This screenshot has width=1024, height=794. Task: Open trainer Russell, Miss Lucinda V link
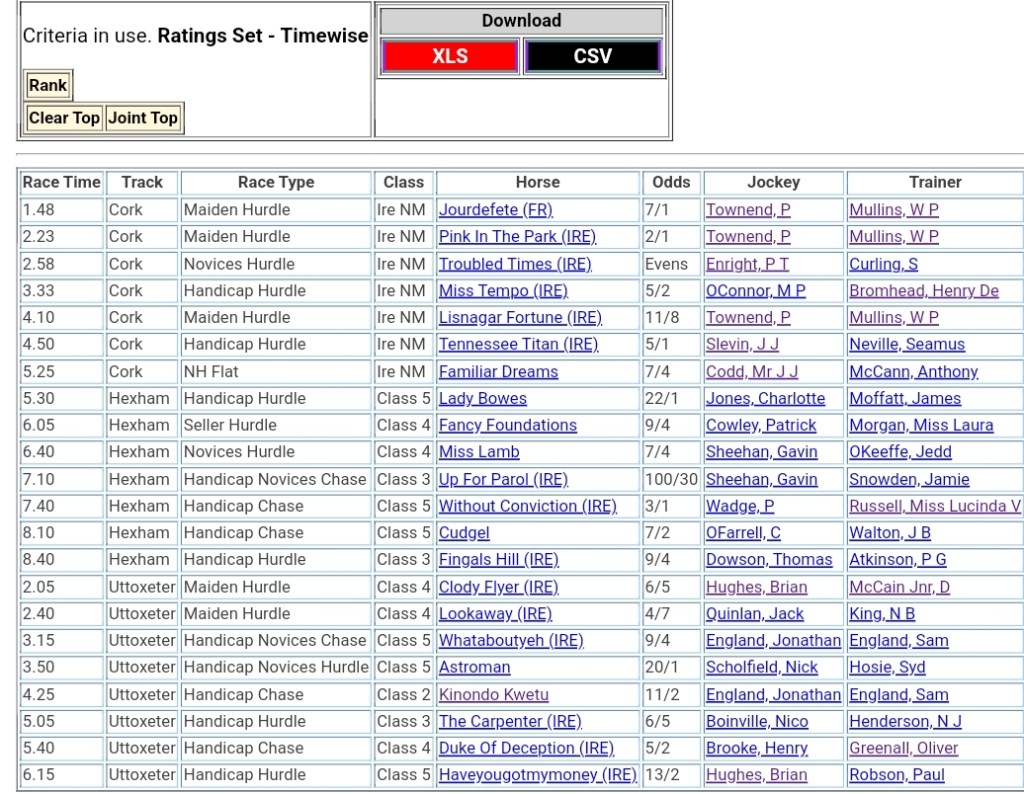(x=934, y=506)
